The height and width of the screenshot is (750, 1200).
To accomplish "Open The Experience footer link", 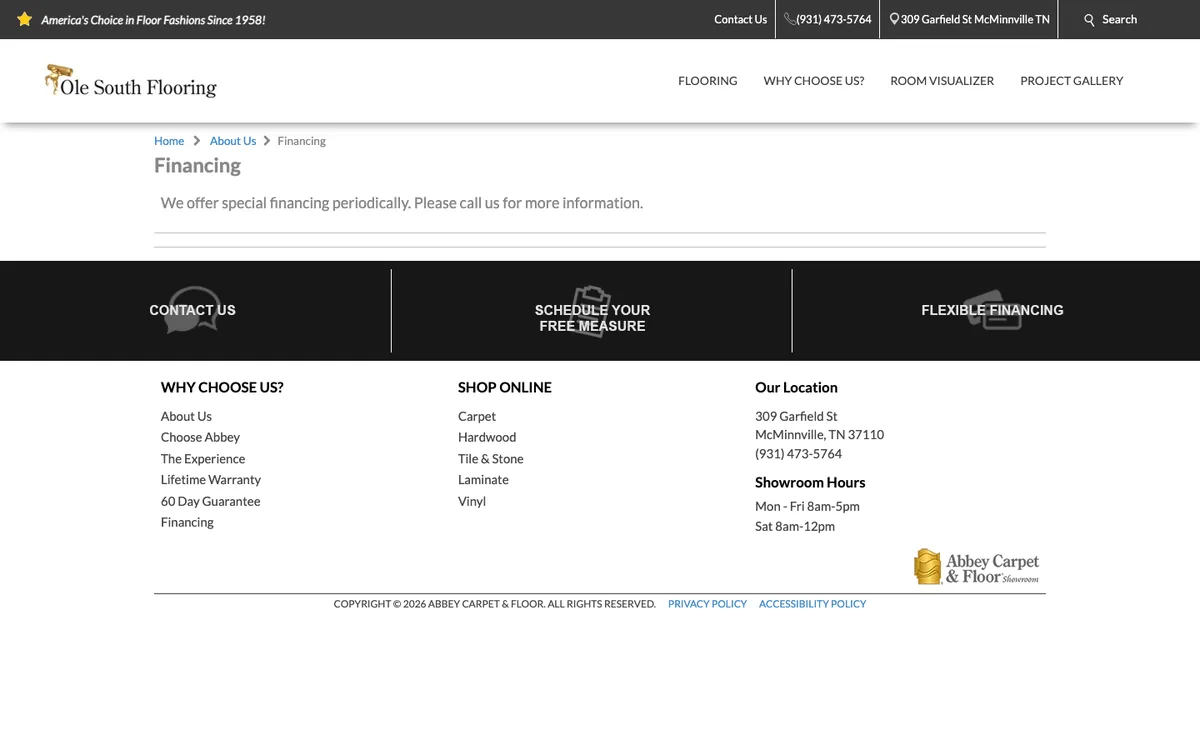I will [203, 459].
